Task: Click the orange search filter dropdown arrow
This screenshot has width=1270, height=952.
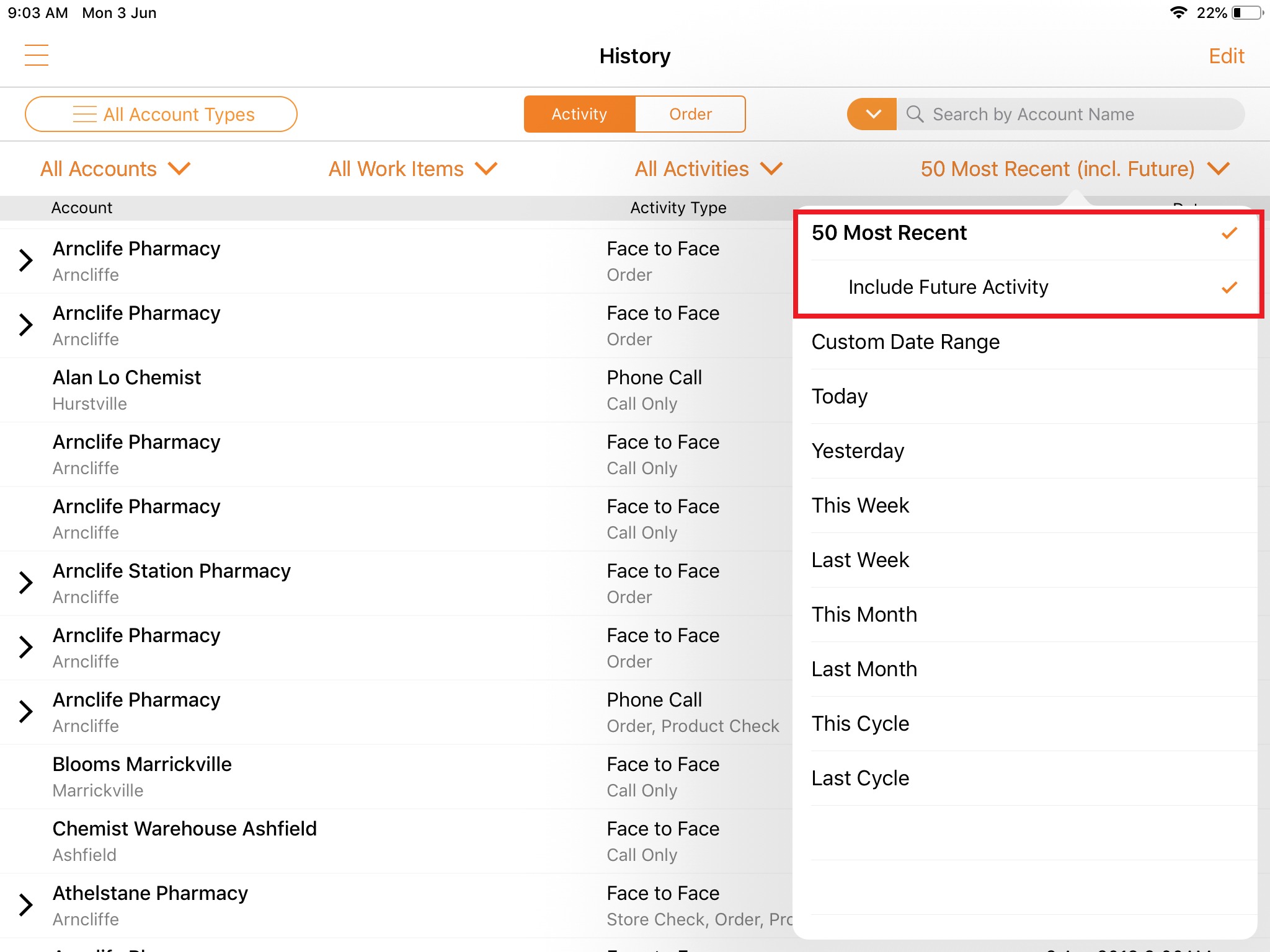Action: click(872, 114)
